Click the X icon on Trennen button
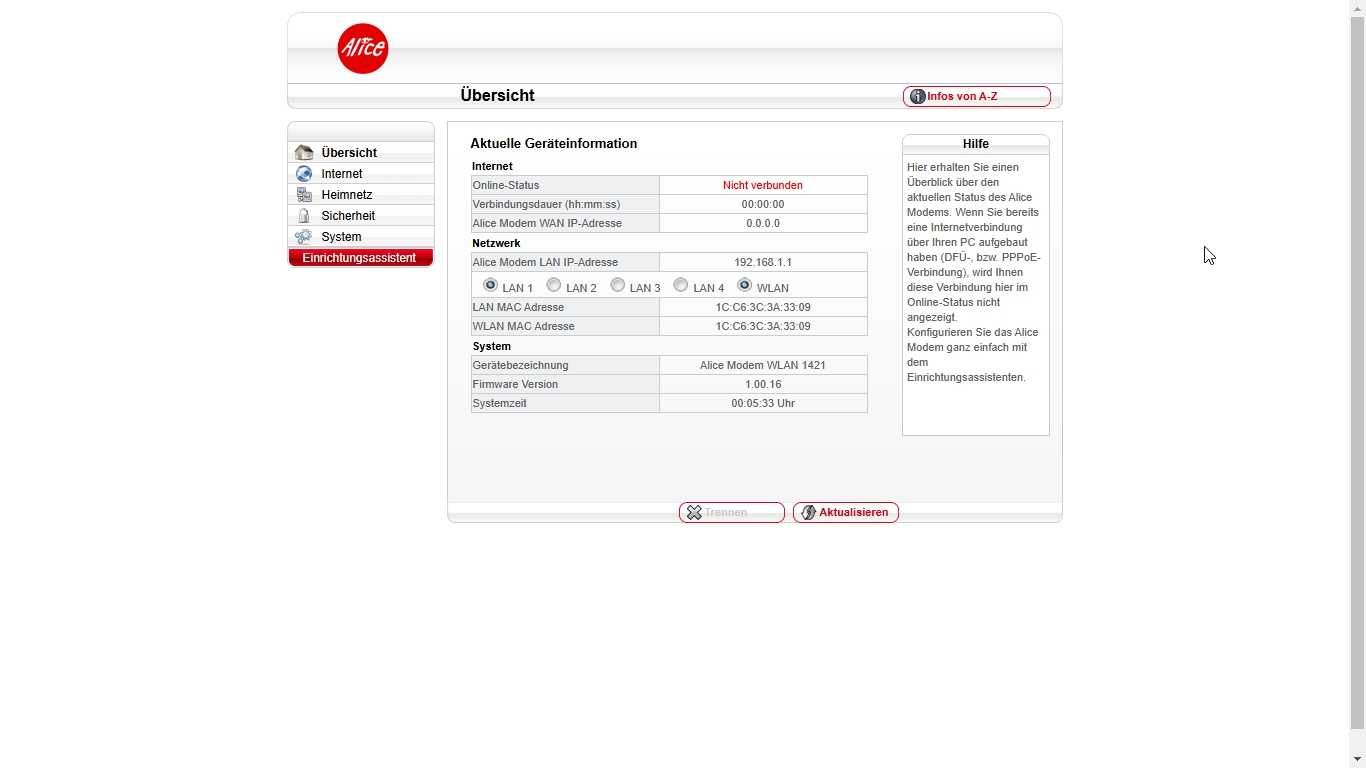Viewport: 1366px width, 768px height. click(694, 512)
